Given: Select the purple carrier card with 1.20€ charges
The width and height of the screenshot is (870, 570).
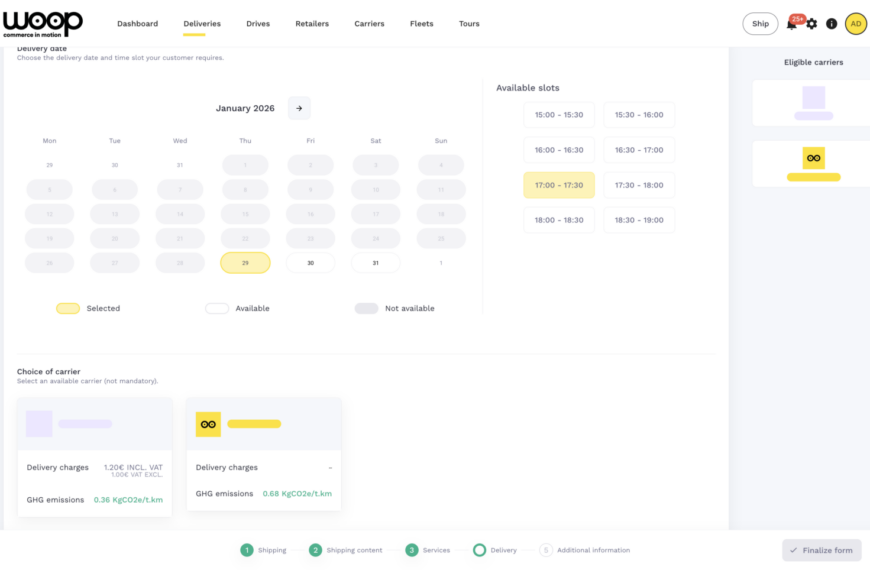Looking at the screenshot, I should click(x=94, y=457).
